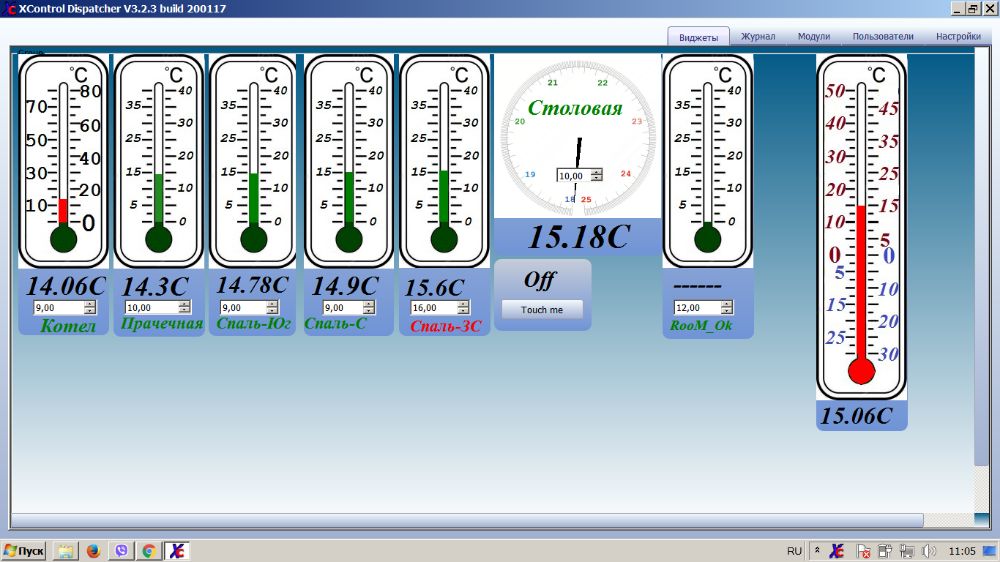Click the 14.3C temperature reading

coord(155,286)
